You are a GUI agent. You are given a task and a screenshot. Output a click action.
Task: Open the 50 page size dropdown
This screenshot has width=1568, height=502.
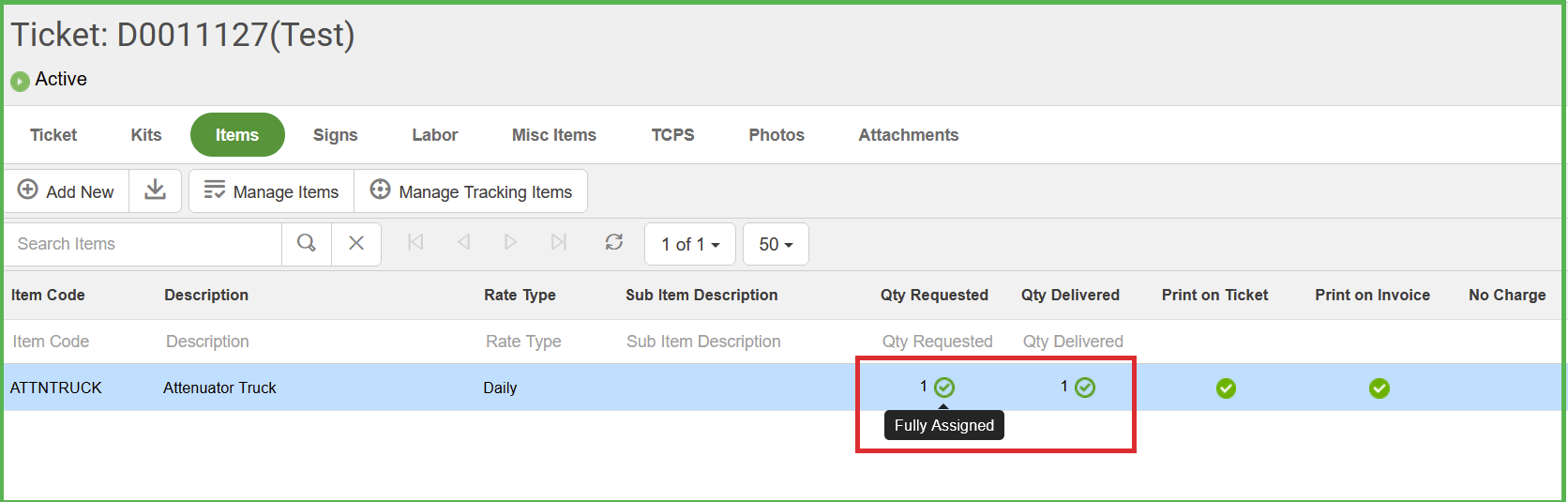pos(776,244)
